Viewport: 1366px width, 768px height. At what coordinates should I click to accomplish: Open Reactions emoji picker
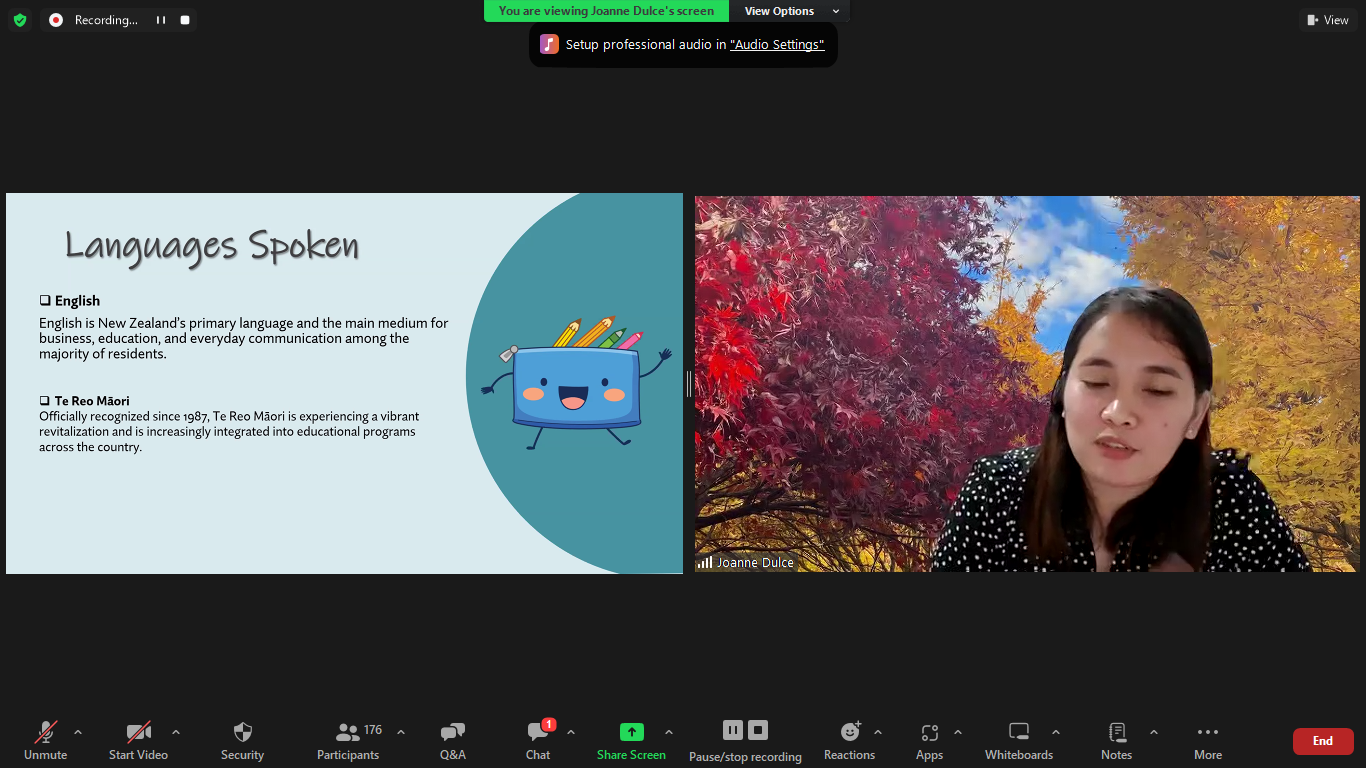[850, 732]
